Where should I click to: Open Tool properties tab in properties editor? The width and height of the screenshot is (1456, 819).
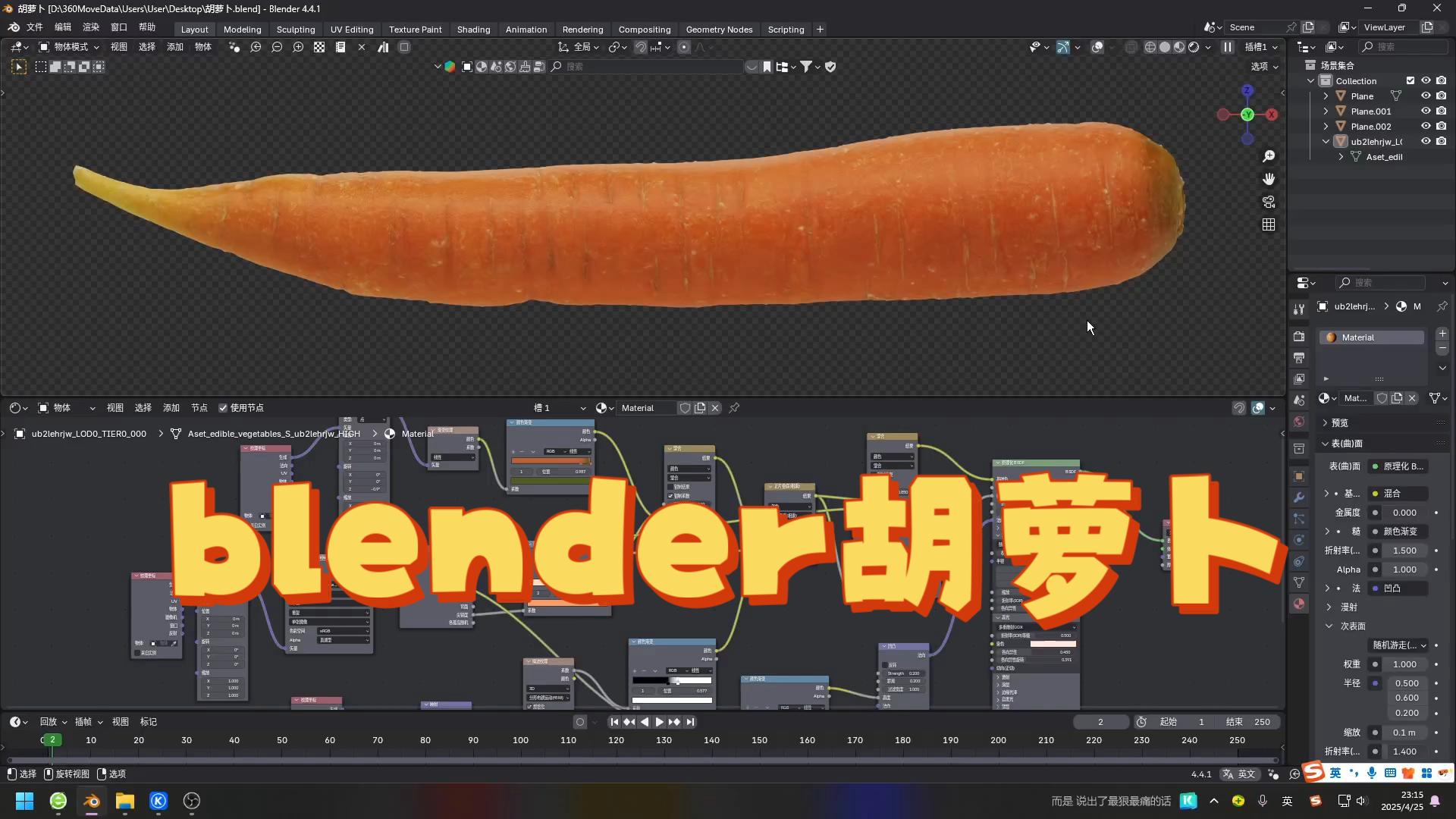[1299, 309]
